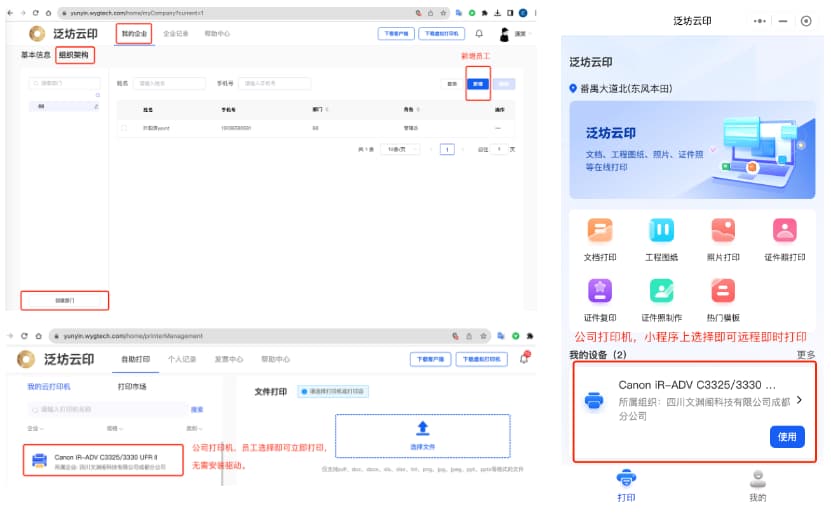Image resolution: width=831 pixels, height=514 pixels.
Task: Edit the selected department with pencil icon
Action: coord(96,107)
